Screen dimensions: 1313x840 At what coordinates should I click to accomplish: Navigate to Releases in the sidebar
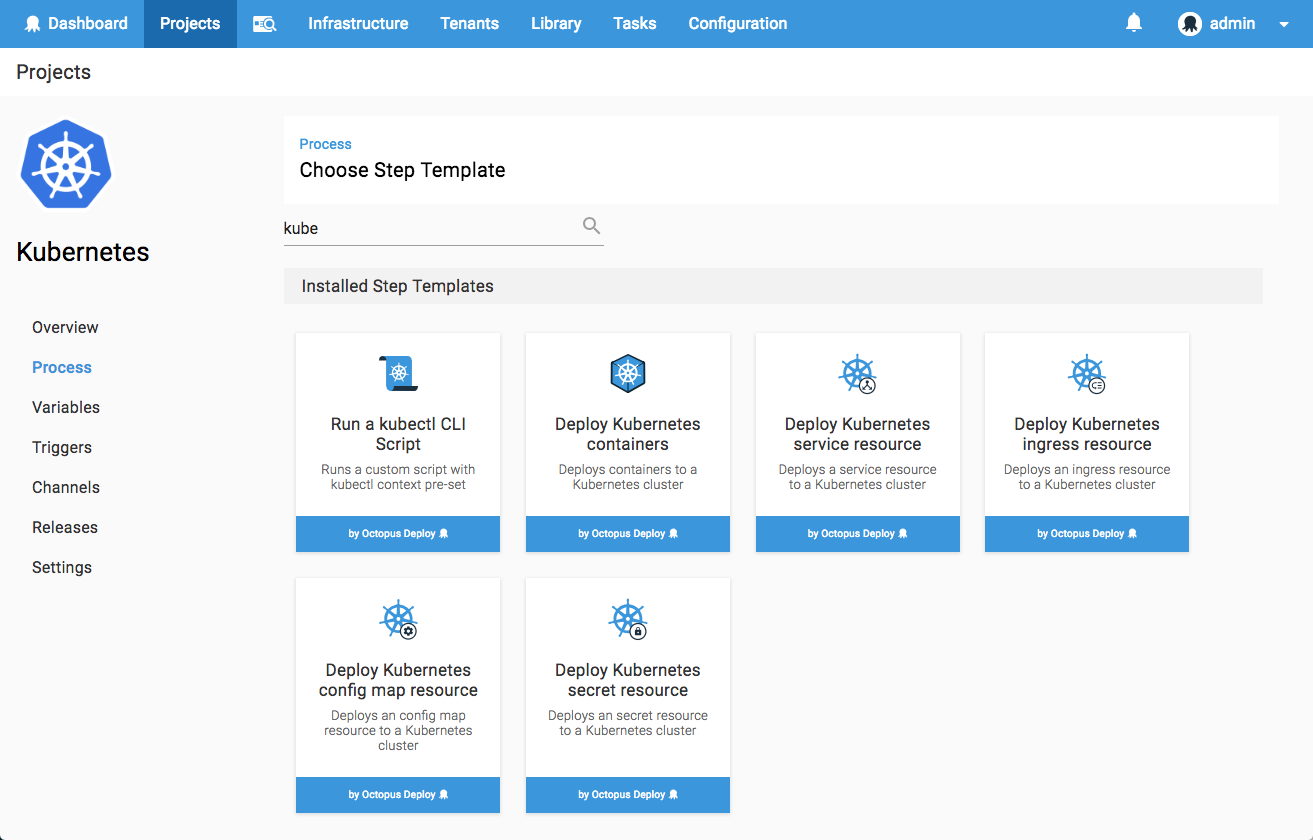coord(65,527)
